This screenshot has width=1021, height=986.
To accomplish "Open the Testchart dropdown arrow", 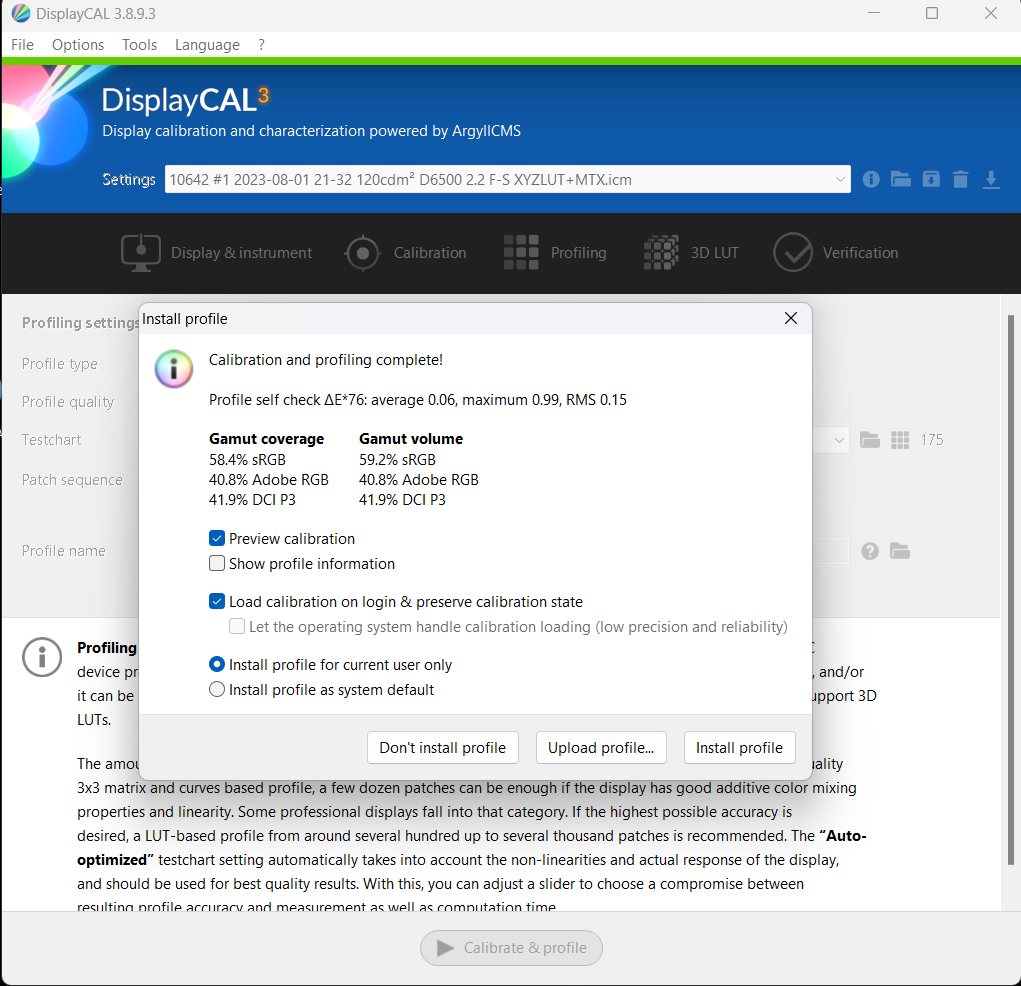I will click(838, 440).
